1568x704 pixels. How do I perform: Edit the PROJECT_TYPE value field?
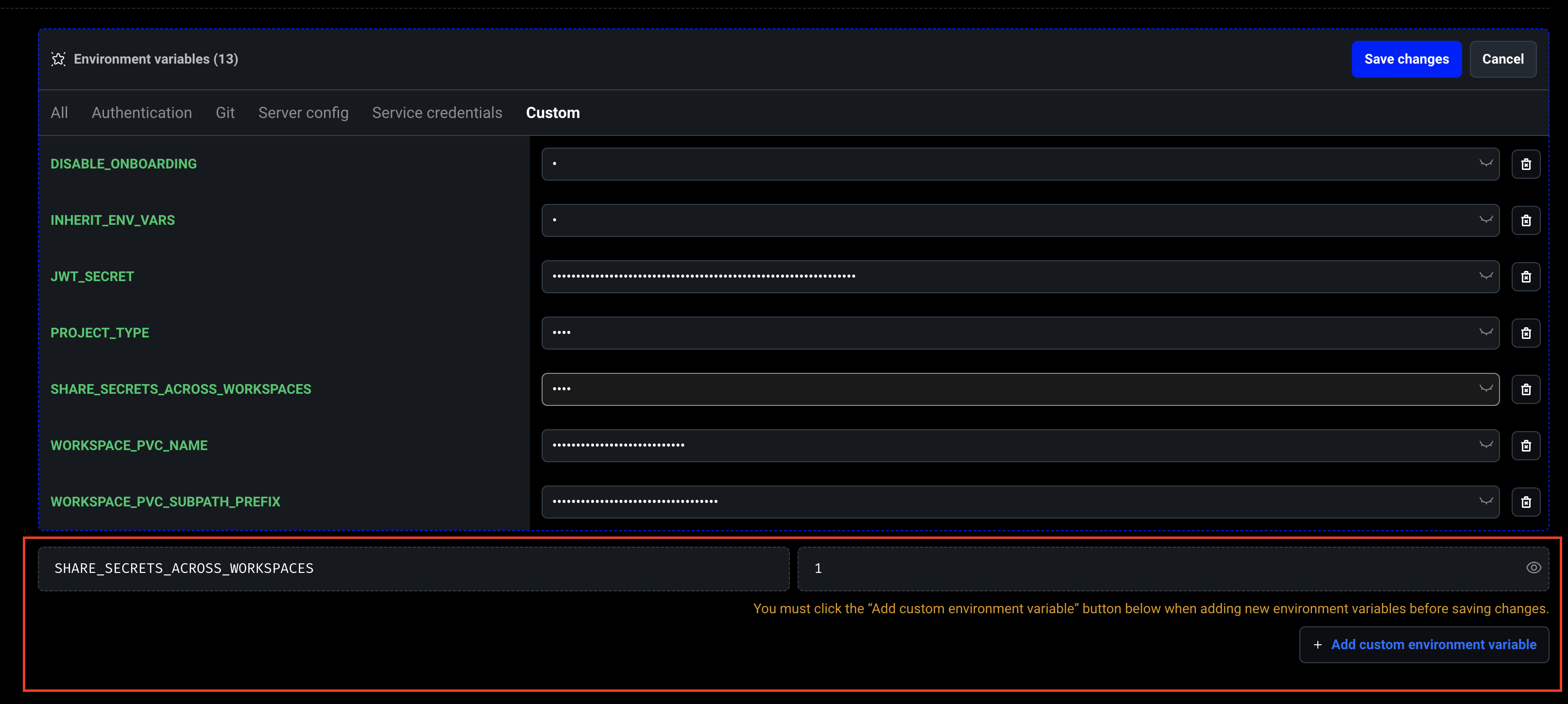[1020, 333]
